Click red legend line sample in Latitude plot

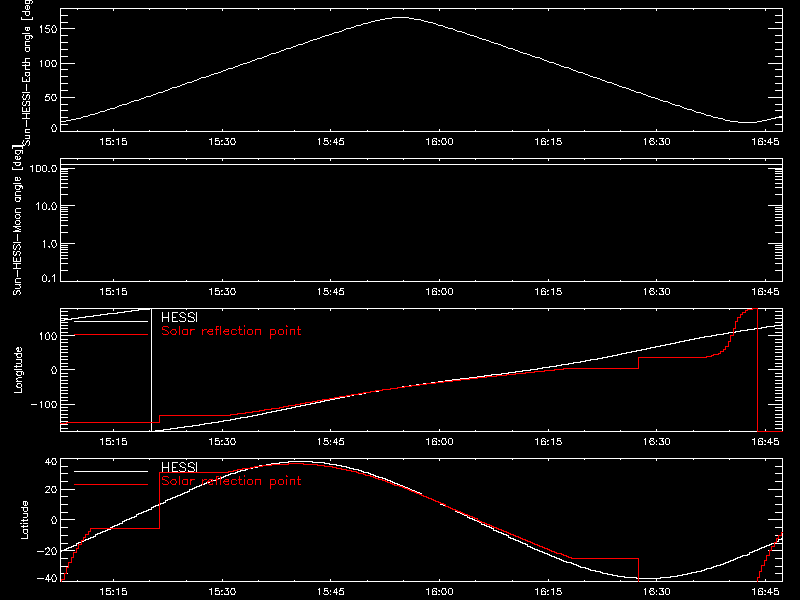pyautogui.click(x=111, y=485)
